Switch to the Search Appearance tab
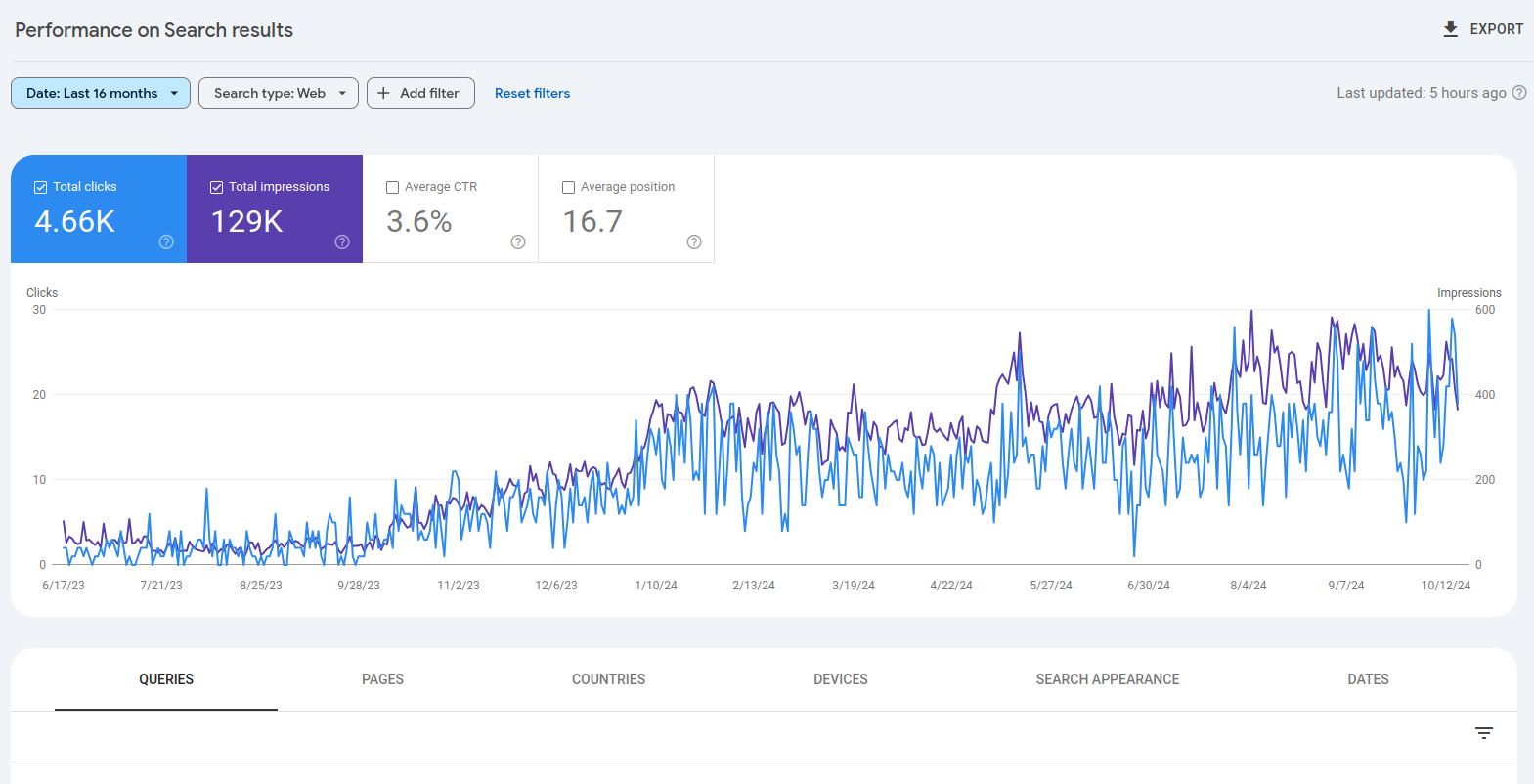Image resolution: width=1534 pixels, height=784 pixels. click(x=1108, y=679)
